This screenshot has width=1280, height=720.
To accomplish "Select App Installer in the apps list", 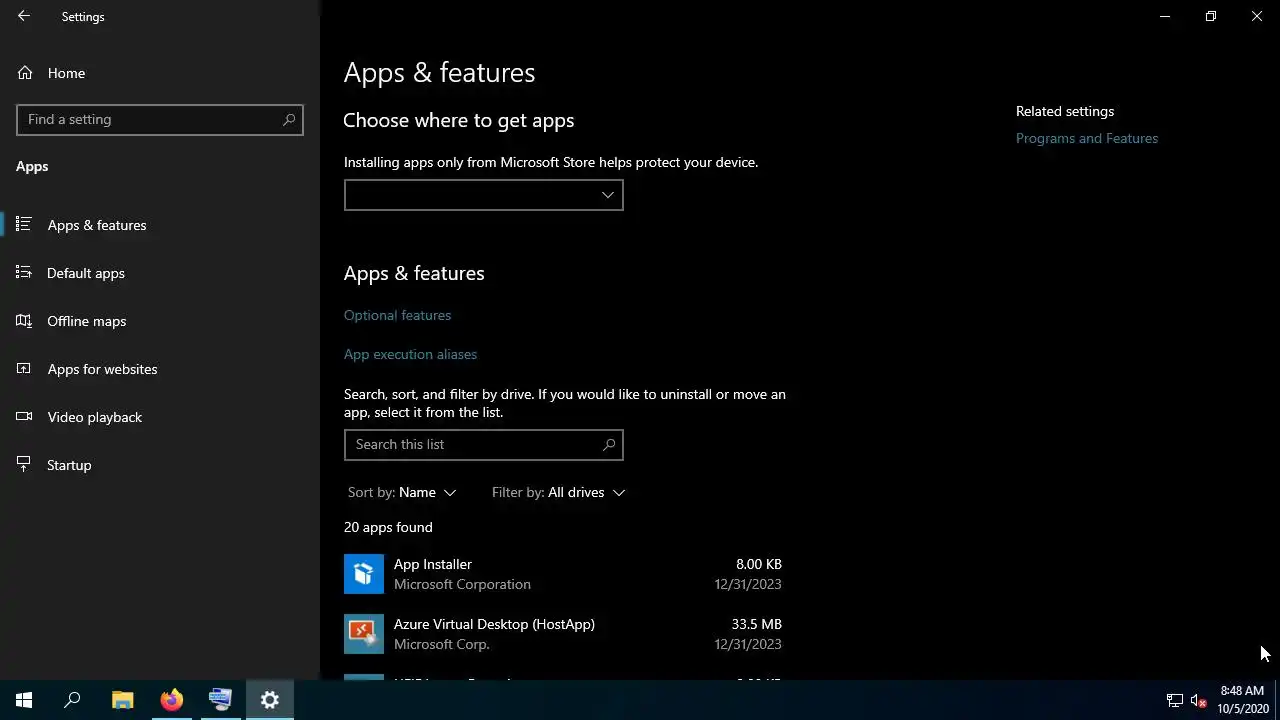I will (x=563, y=574).
